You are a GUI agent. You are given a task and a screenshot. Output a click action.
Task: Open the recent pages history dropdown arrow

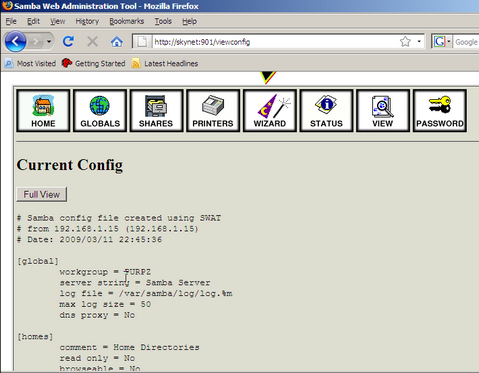pos(49,42)
